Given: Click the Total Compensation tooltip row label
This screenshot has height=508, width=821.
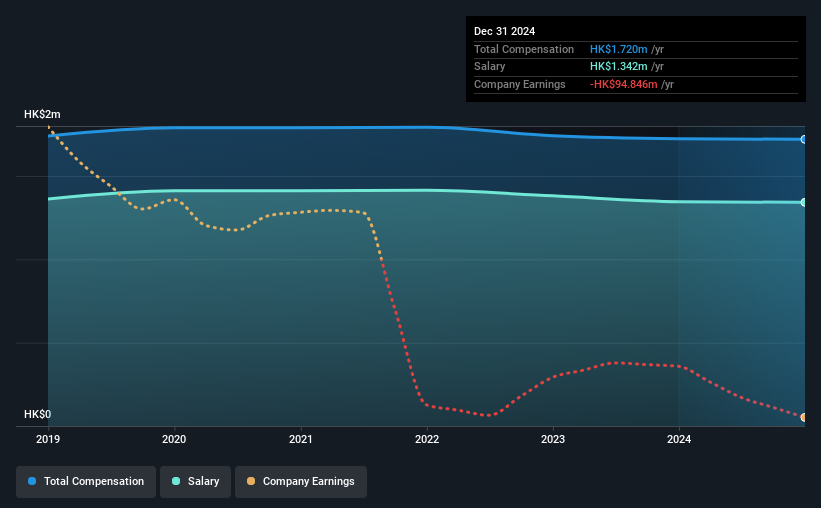Looking at the screenshot, I should click(x=524, y=49).
